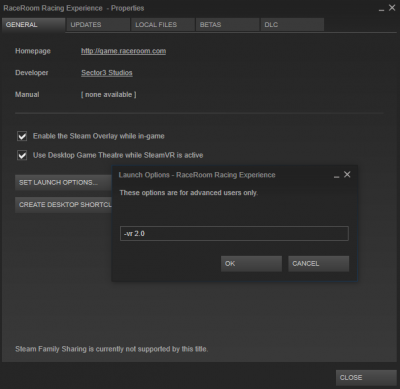Click the 'RaceRoom Racing Experience - Properties' title
The height and width of the screenshot is (389, 400).
[x=74, y=8]
